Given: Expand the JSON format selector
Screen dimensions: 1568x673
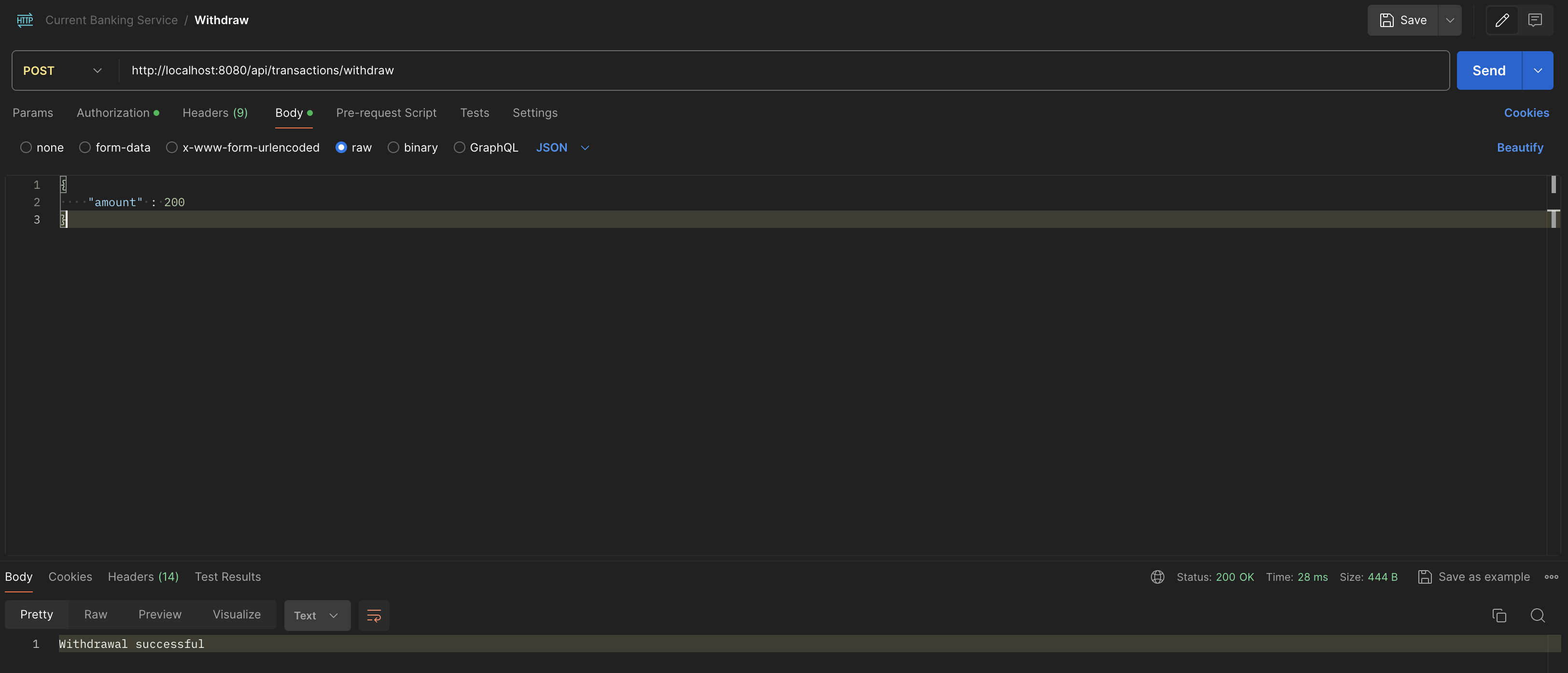Looking at the screenshot, I should 584,147.
